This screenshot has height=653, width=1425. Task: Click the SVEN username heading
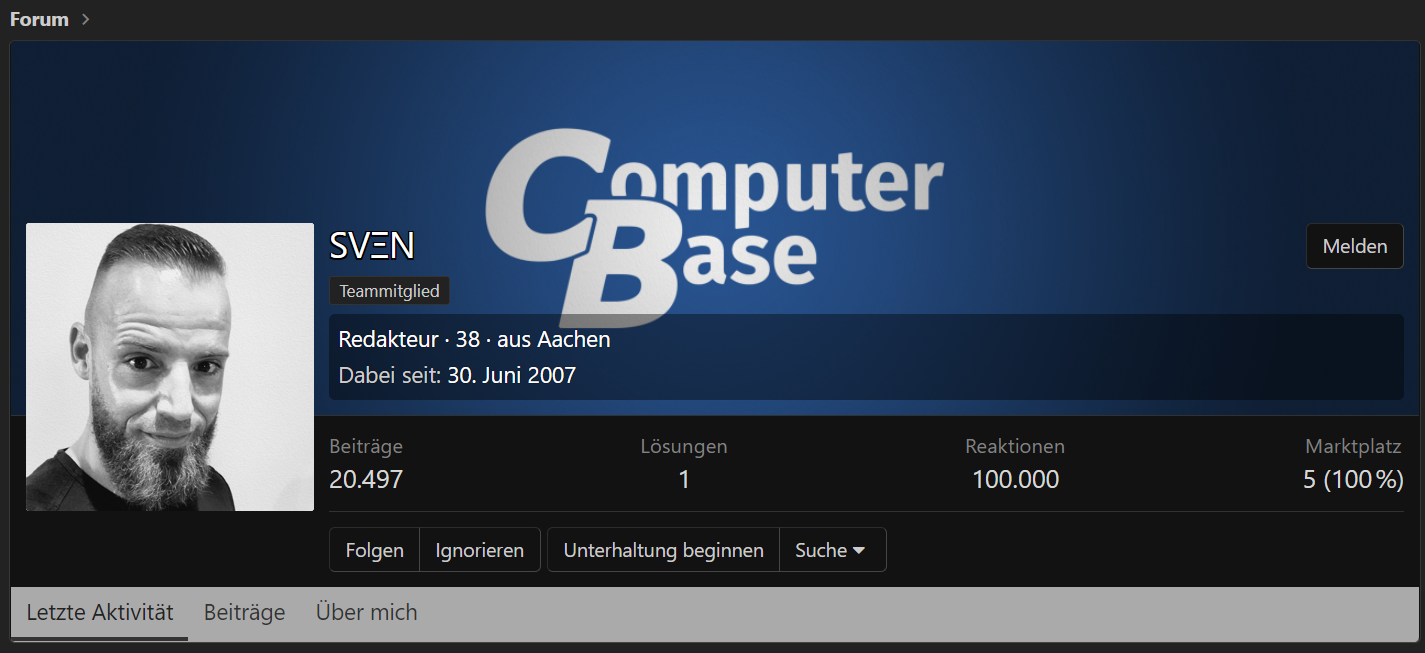tap(371, 246)
